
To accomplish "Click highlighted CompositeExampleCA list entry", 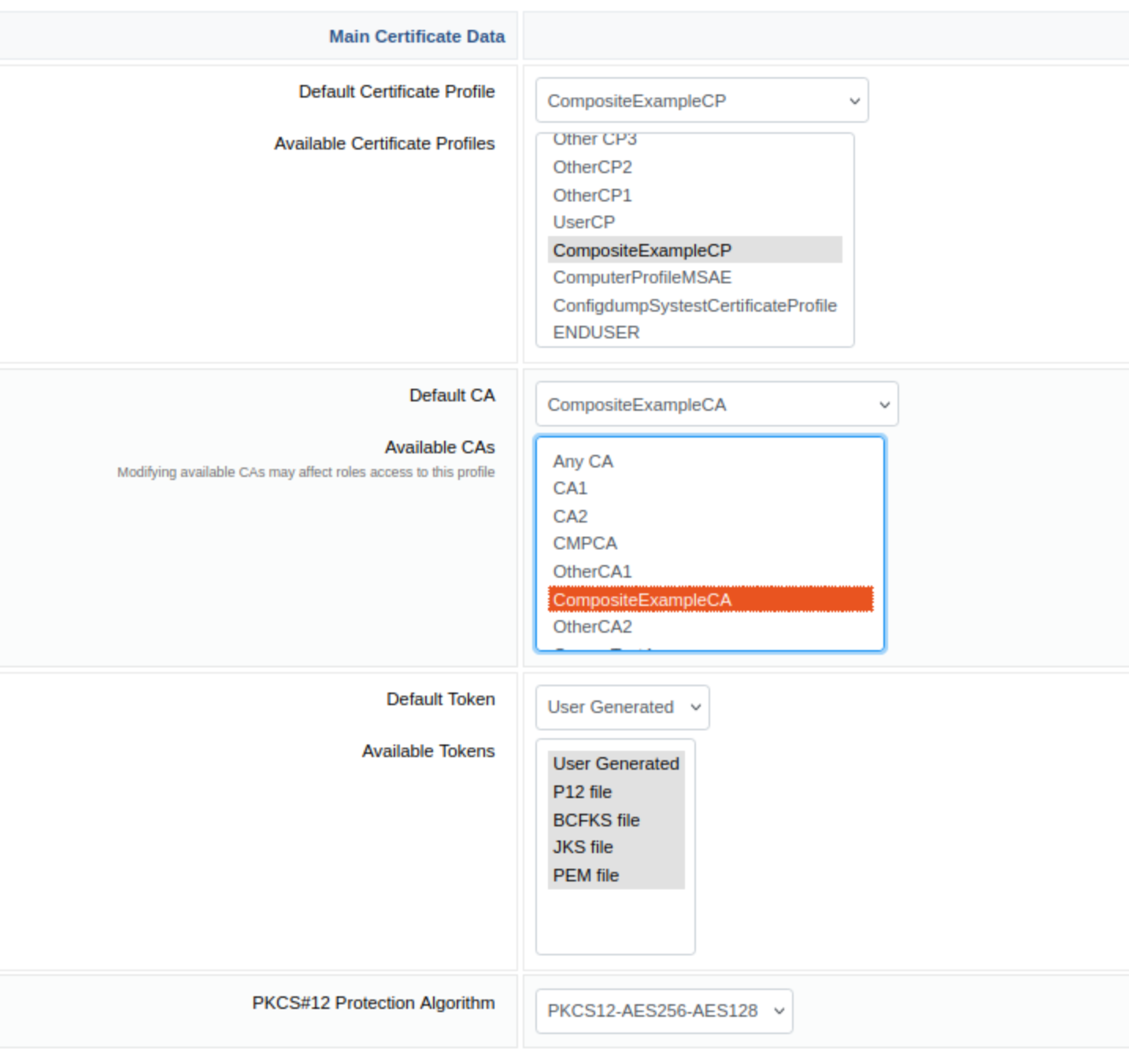I will (642, 600).
